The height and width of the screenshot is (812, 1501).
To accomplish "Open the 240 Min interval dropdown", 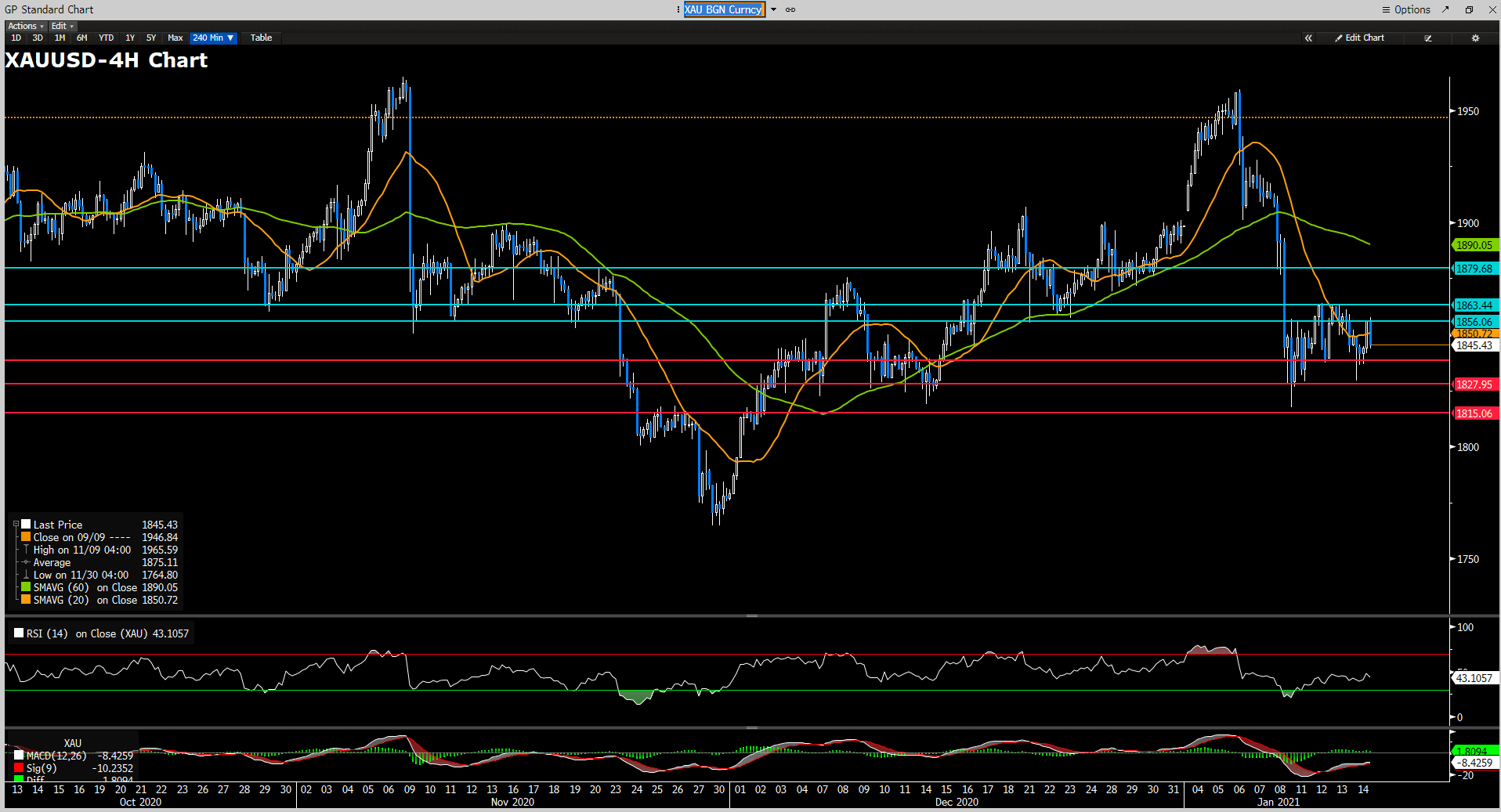I will (x=213, y=38).
